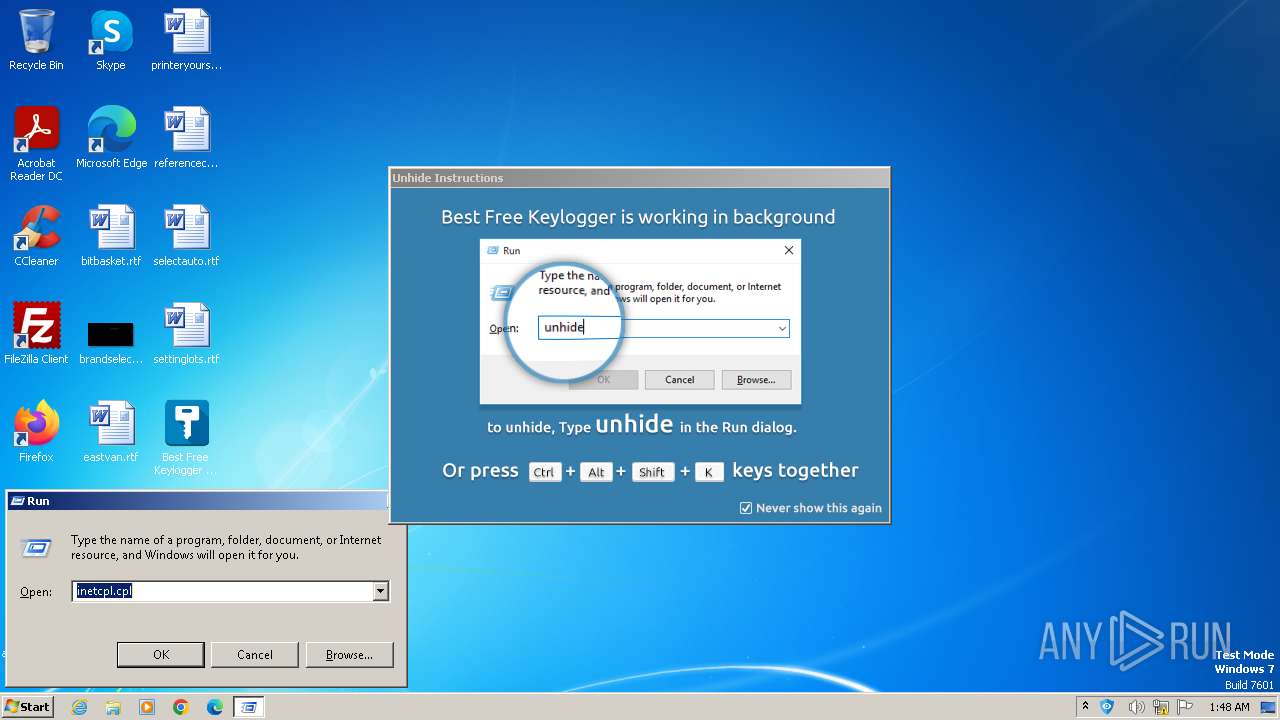Click OK in the Windows Run dialog
The image size is (1280, 720).
pos(161,655)
